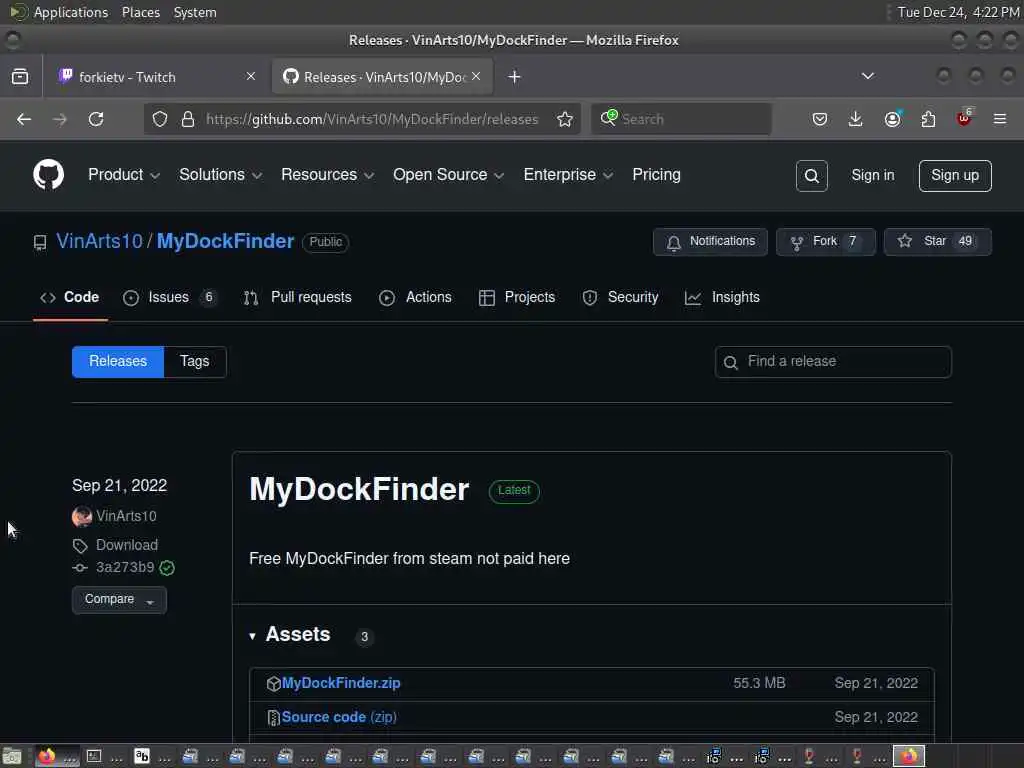The width and height of the screenshot is (1024, 768).
Task: Open the Actions tab
Action: click(x=415, y=298)
